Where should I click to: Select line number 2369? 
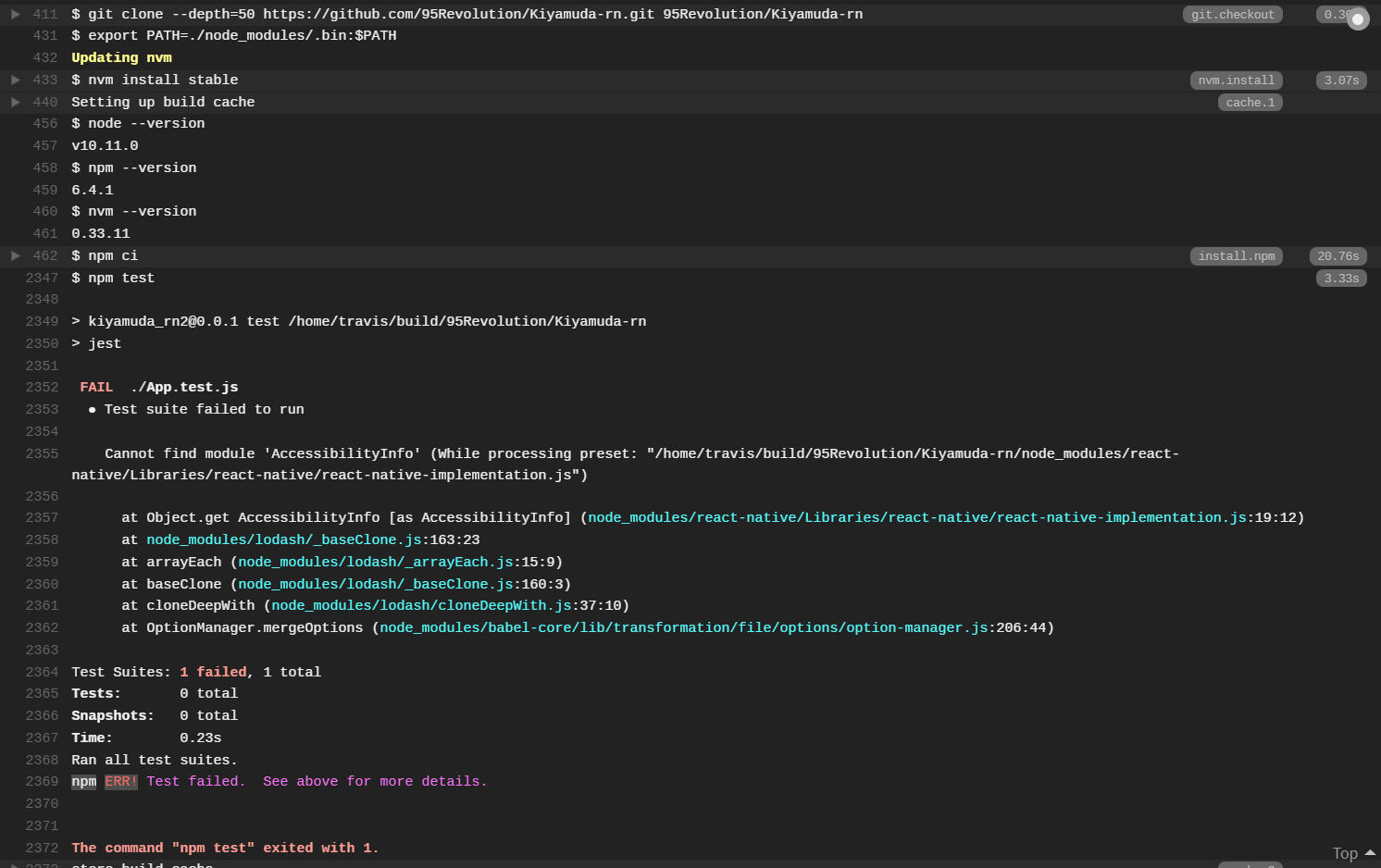[42, 781]
